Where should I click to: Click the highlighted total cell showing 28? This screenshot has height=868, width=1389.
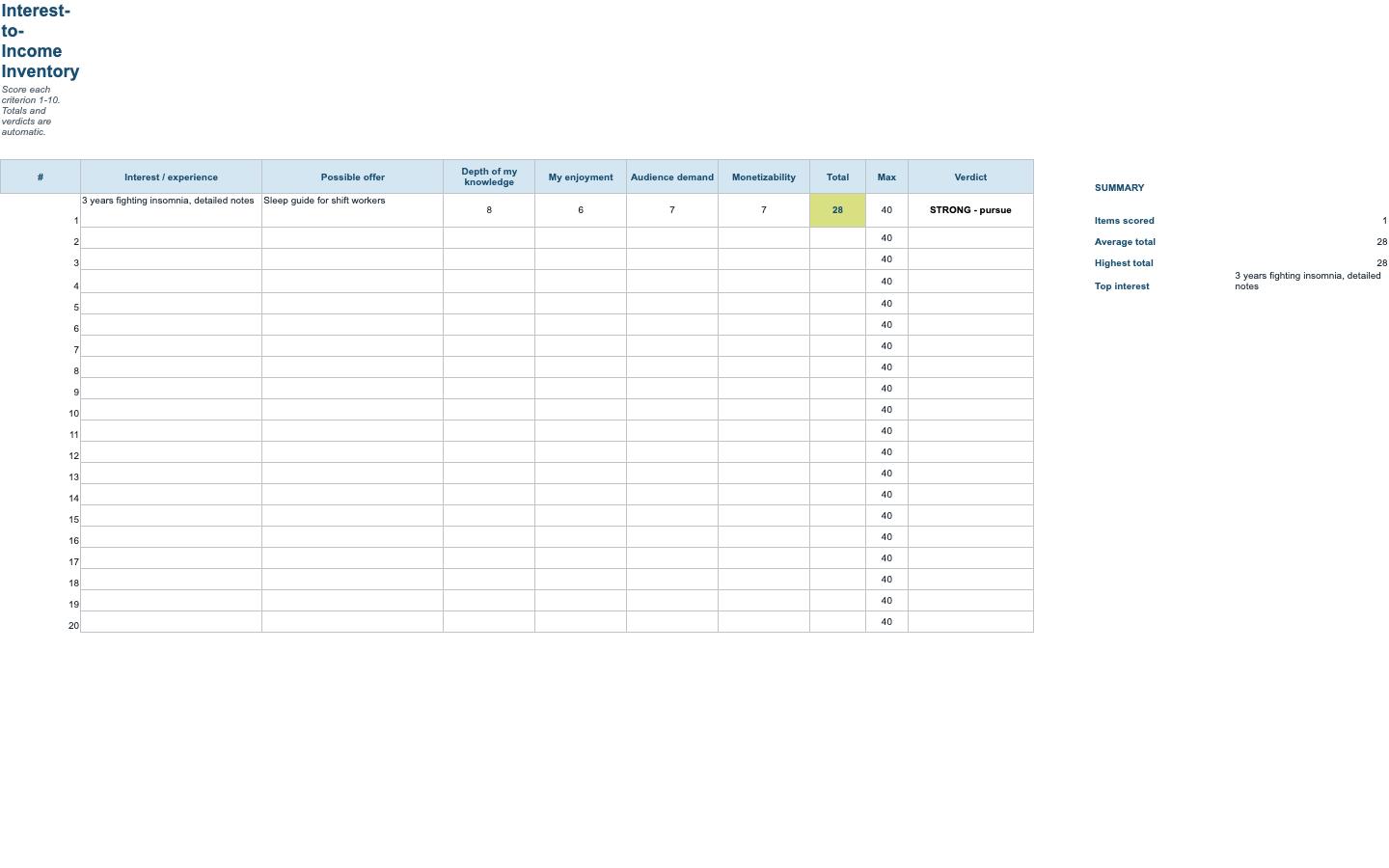(837, 210)
